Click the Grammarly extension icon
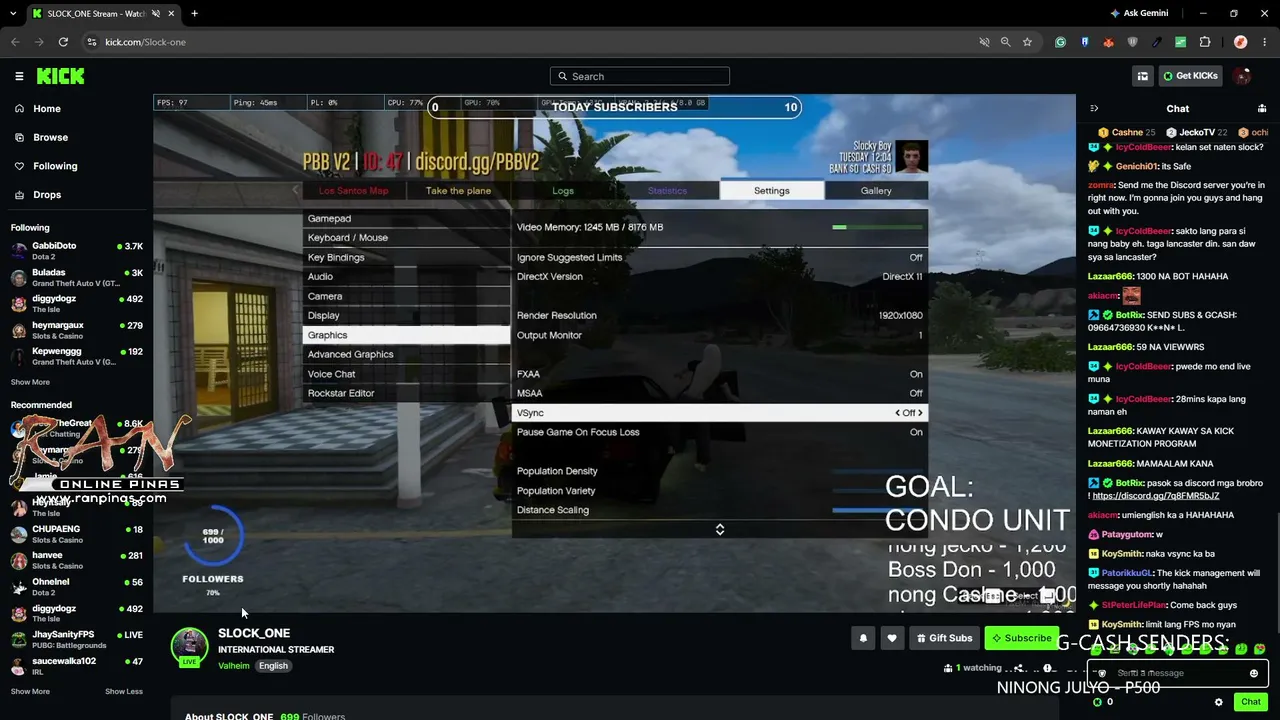Screen dimensions: 1280x720 click(x=1061, y=42)
